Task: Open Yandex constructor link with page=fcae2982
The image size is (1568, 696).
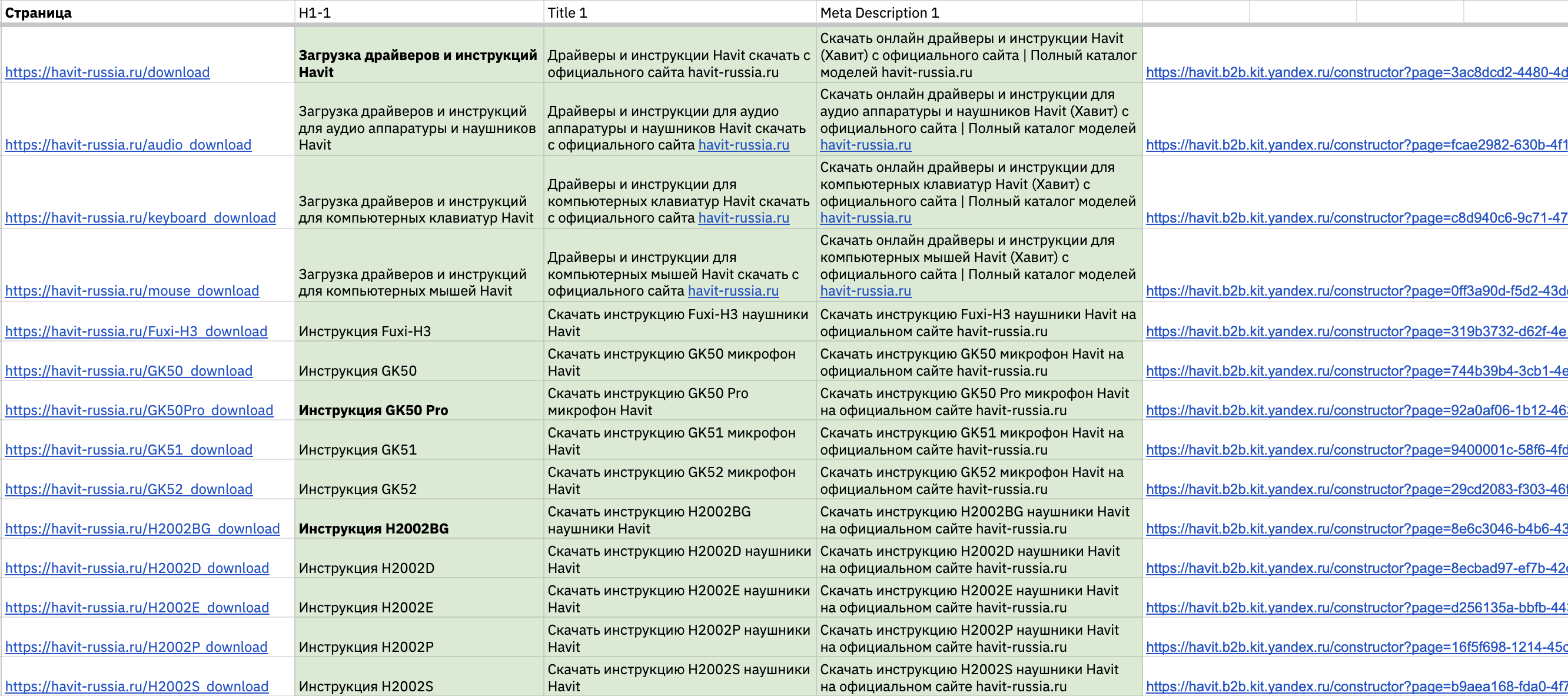Action: coord(1357,144)
